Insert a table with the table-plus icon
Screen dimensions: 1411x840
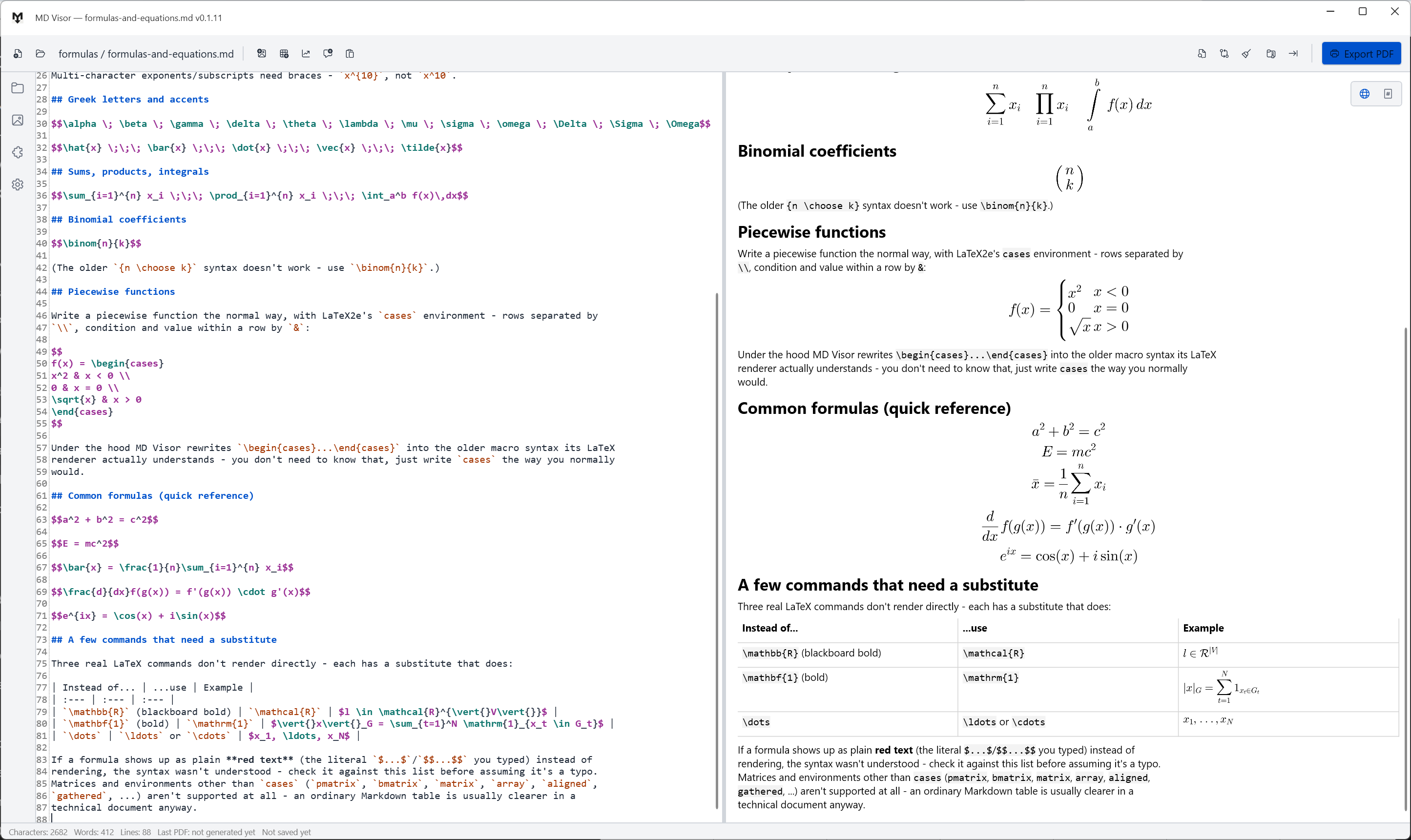click(284, 54)
